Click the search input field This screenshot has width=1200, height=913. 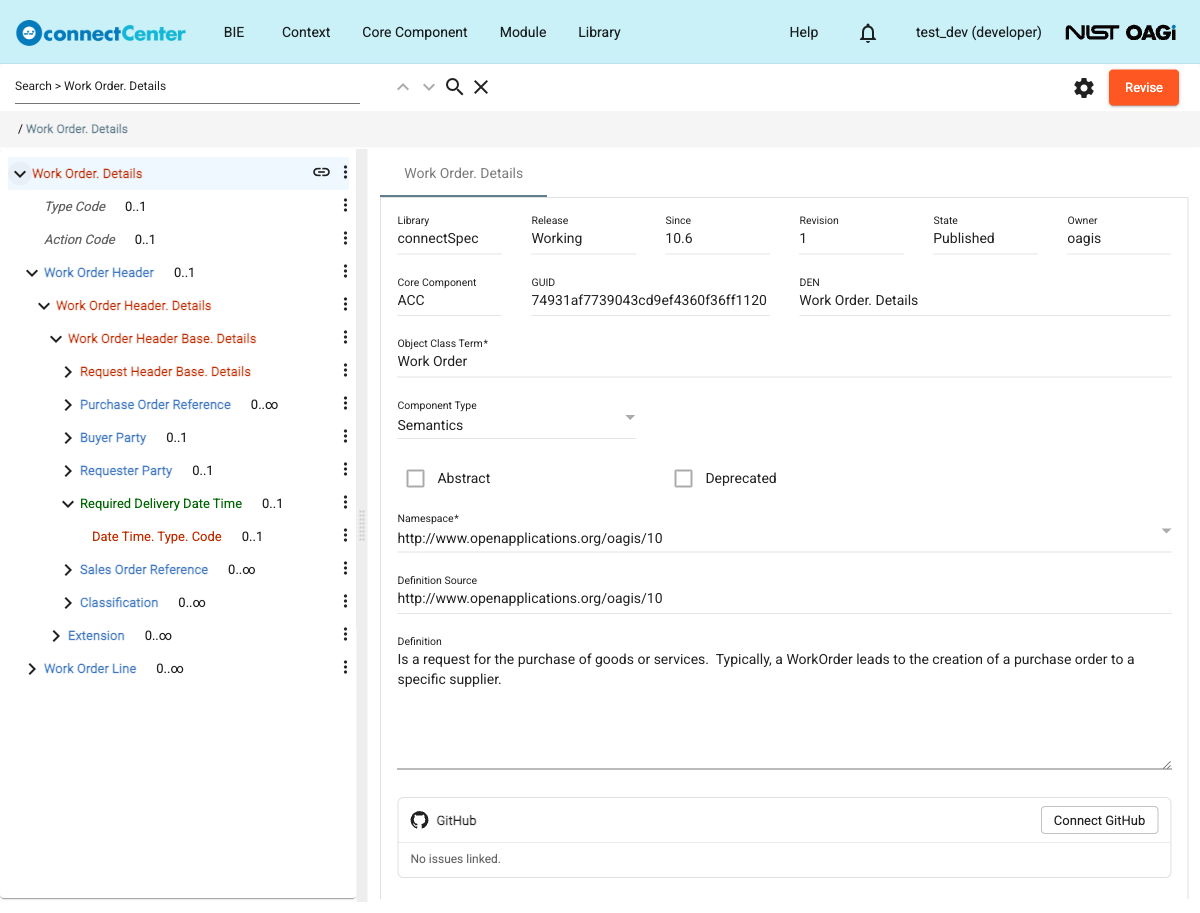click(187, 86)
